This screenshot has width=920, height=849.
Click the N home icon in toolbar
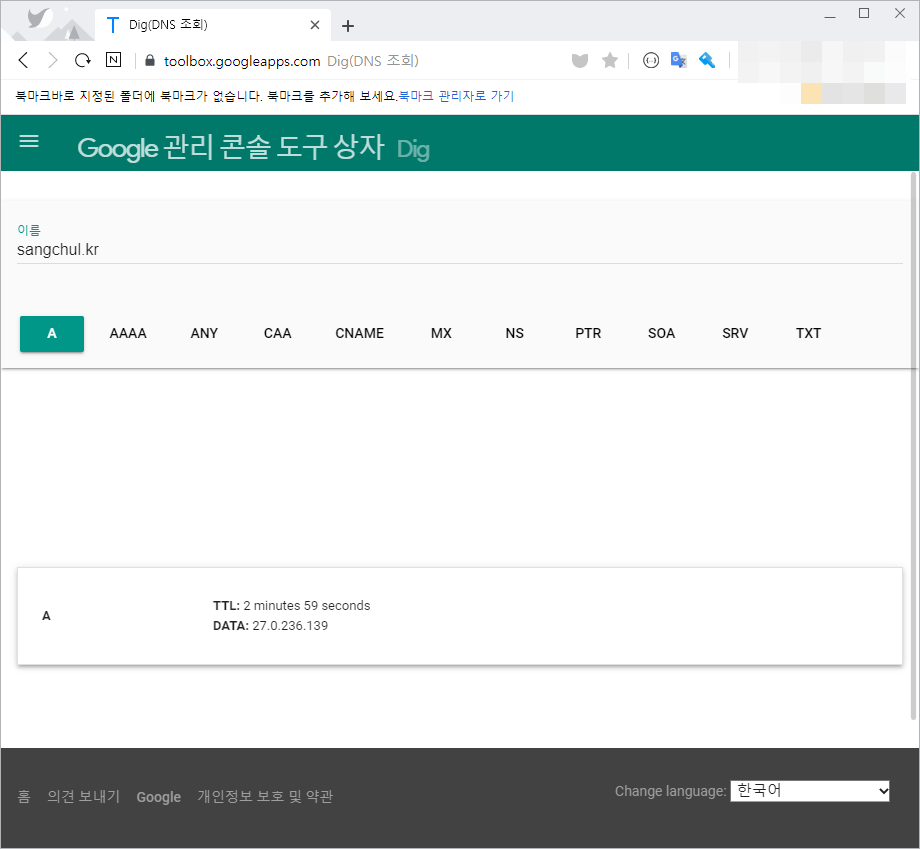(113, 60)
